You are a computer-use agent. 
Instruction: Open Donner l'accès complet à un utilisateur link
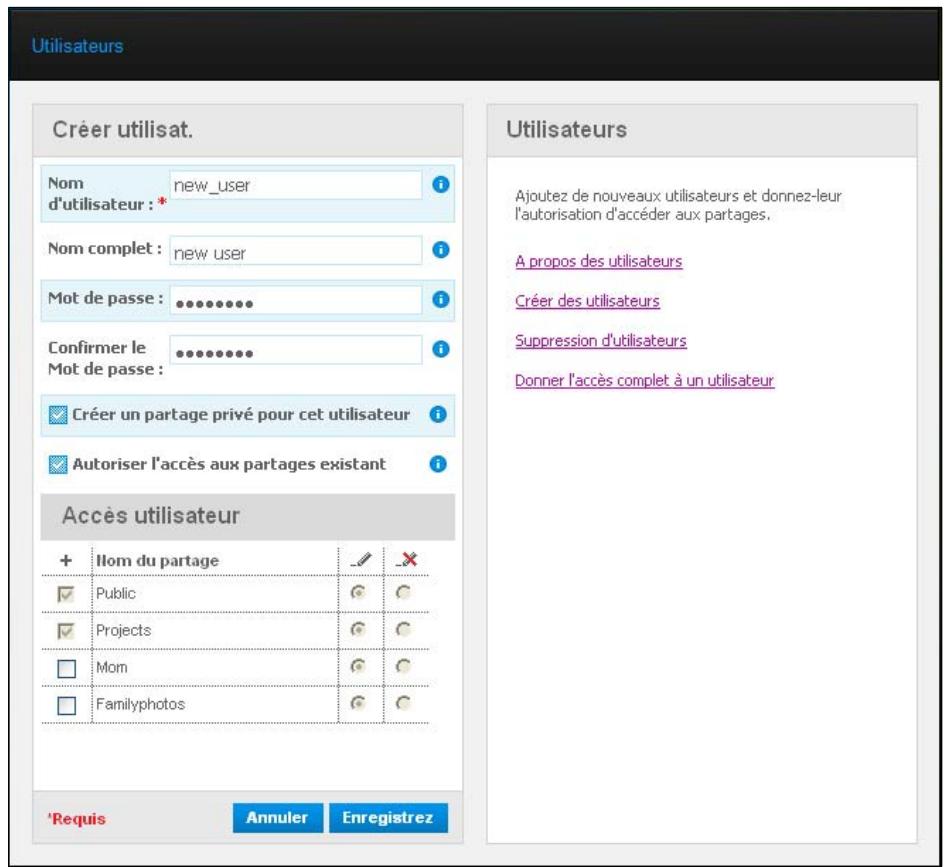point(644,381)
